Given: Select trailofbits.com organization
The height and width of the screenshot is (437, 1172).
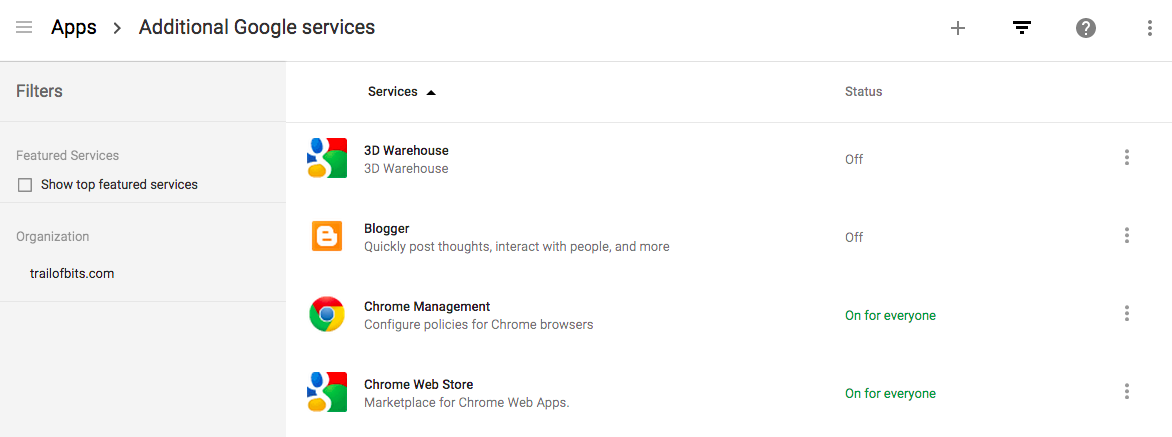Looking at the screenshot, I should [x=72, y=273].
